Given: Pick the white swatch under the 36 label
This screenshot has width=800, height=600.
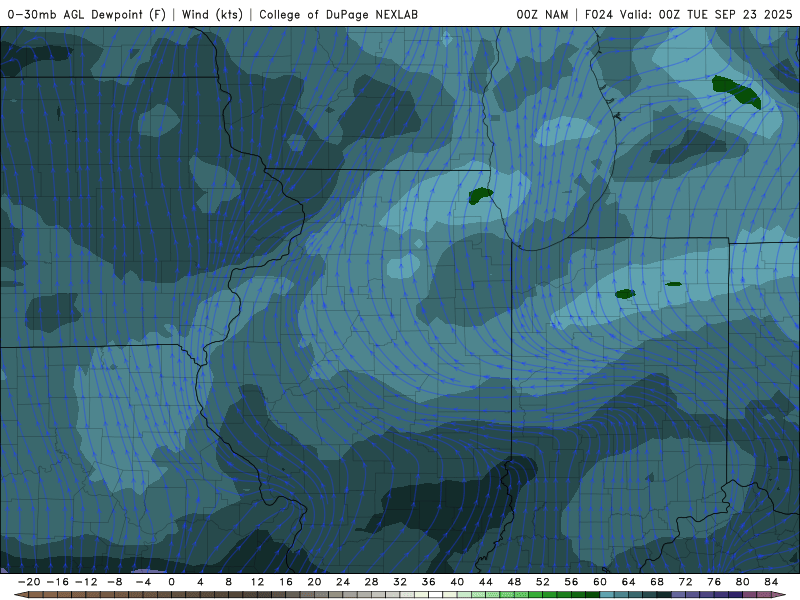Looking at the screenshot, I should (436, 595).
